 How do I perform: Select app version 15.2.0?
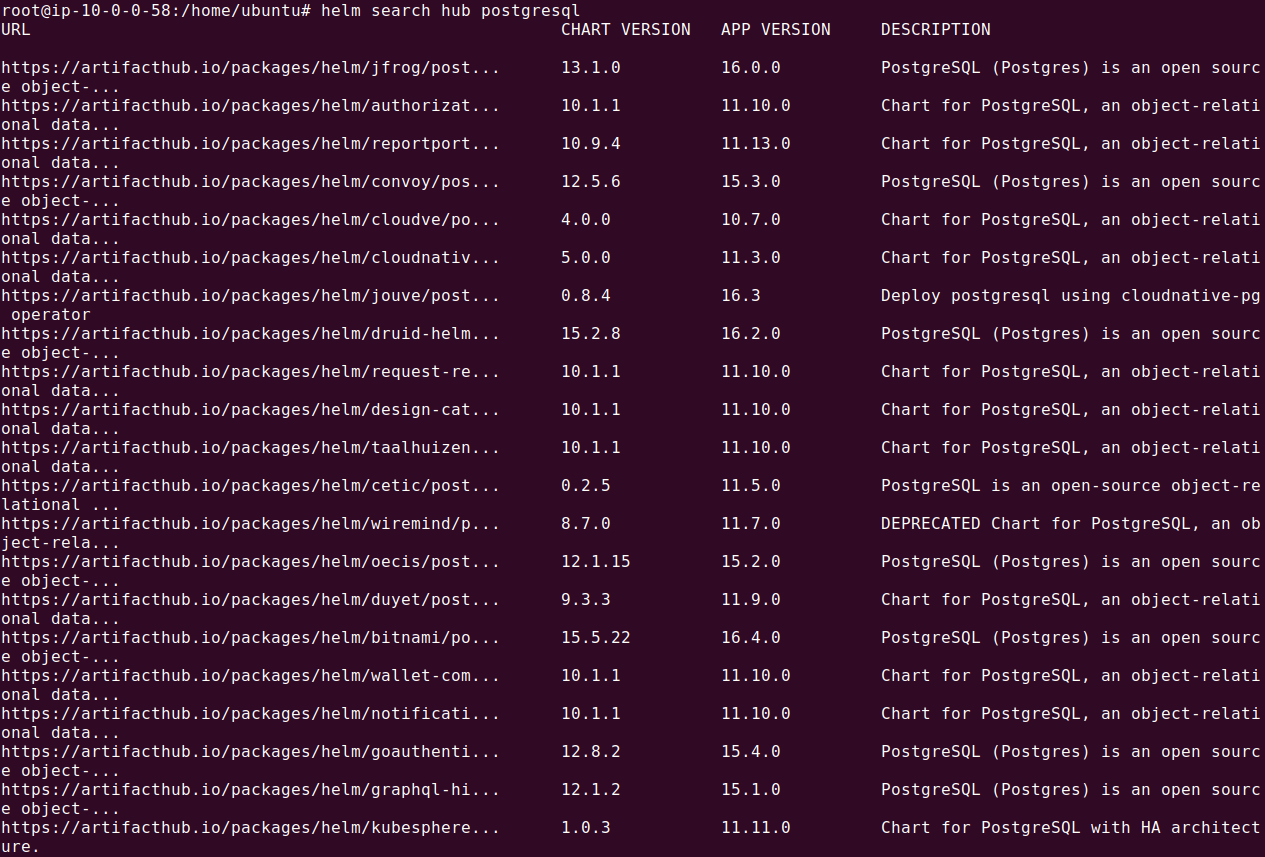click(751, 562)
